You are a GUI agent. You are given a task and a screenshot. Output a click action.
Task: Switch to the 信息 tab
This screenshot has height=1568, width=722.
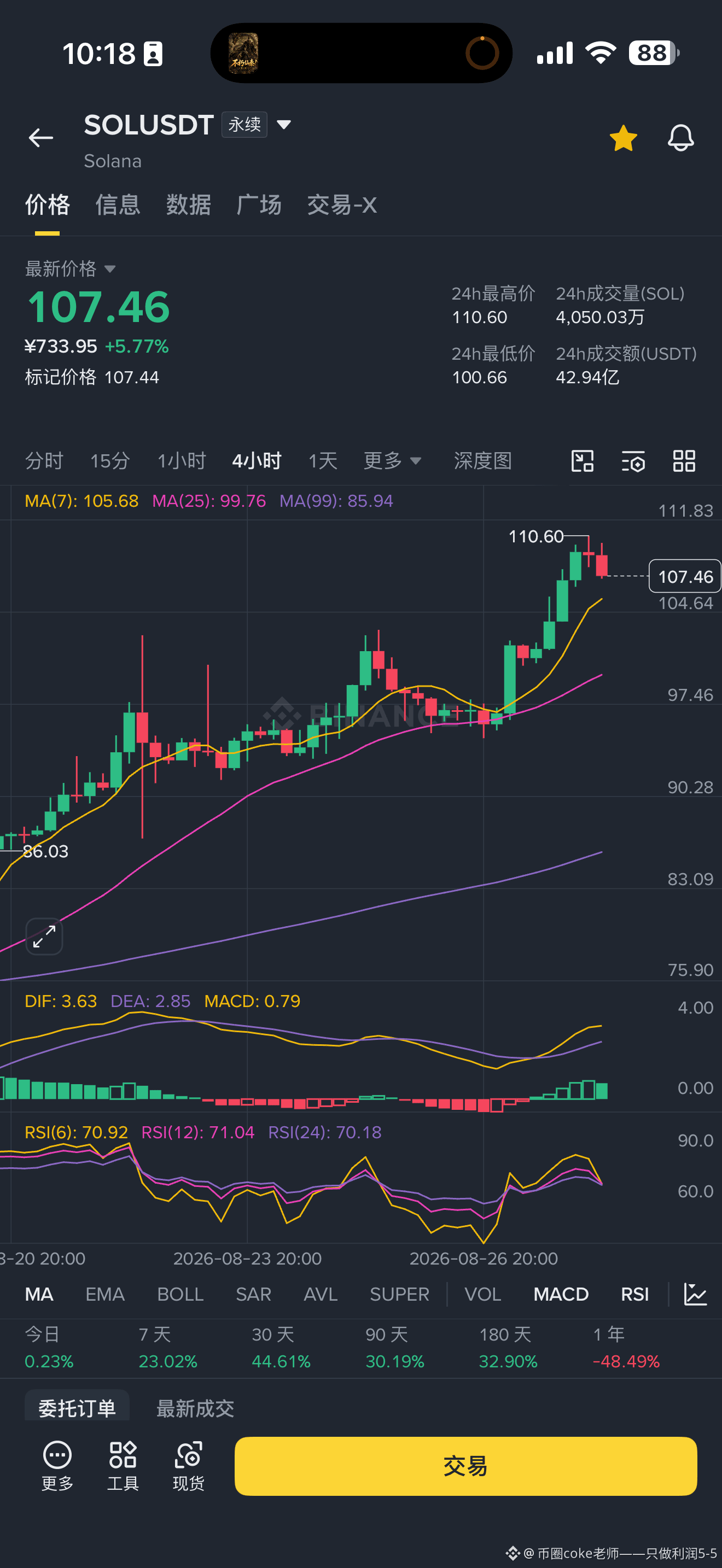[x=118, y=204]
